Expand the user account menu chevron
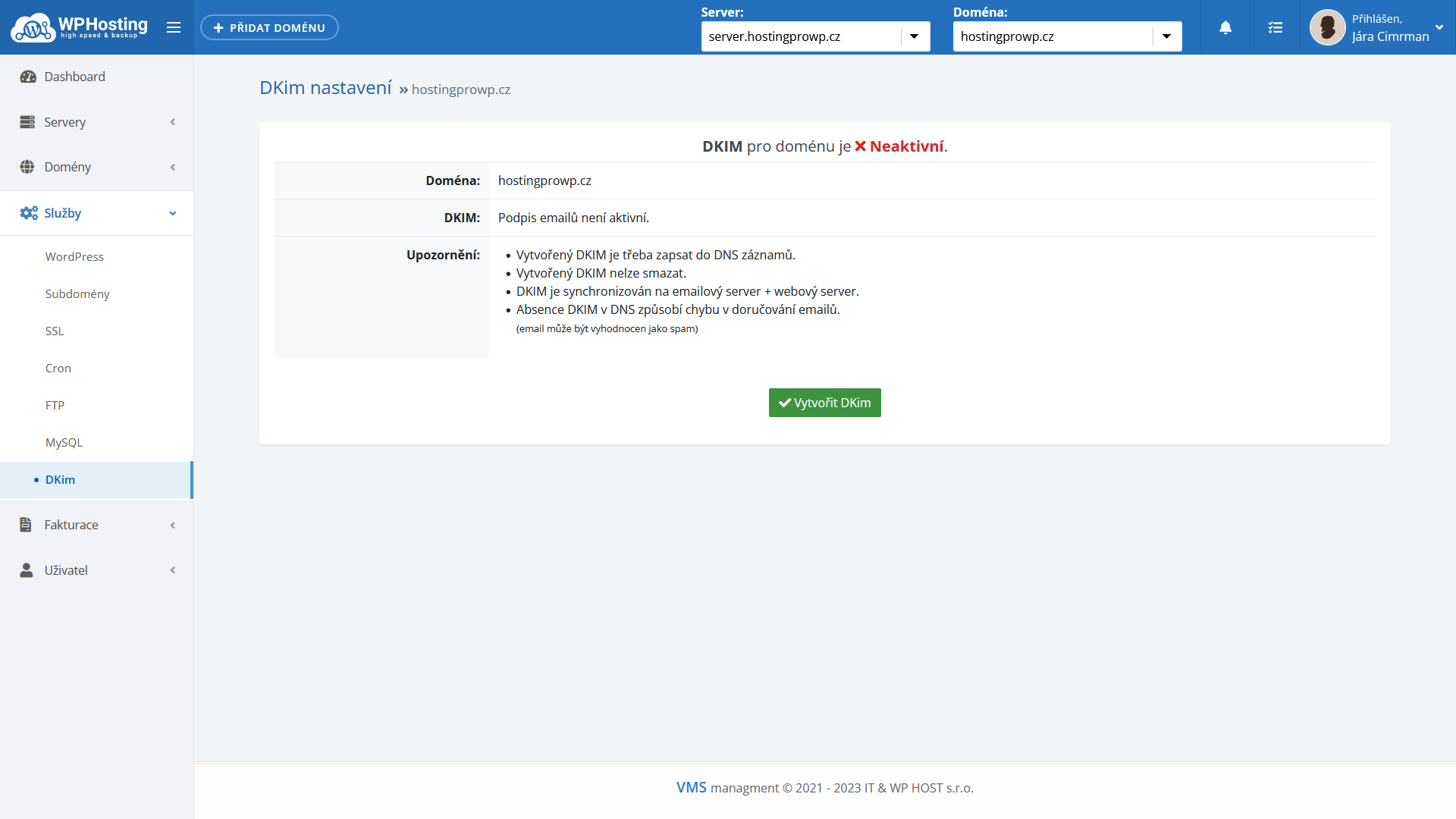Viewport: 1456px width, 819px height. click(1439, 27)
